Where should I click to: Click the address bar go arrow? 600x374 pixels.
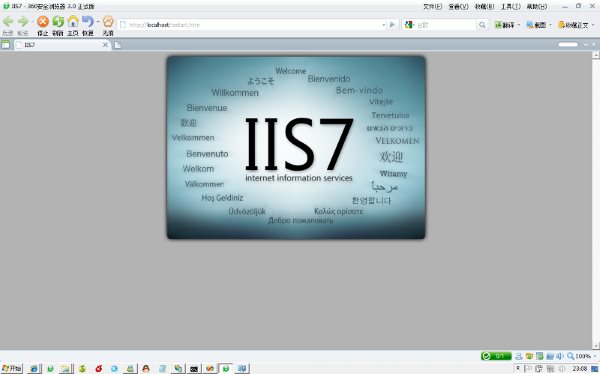click(392, 24)
